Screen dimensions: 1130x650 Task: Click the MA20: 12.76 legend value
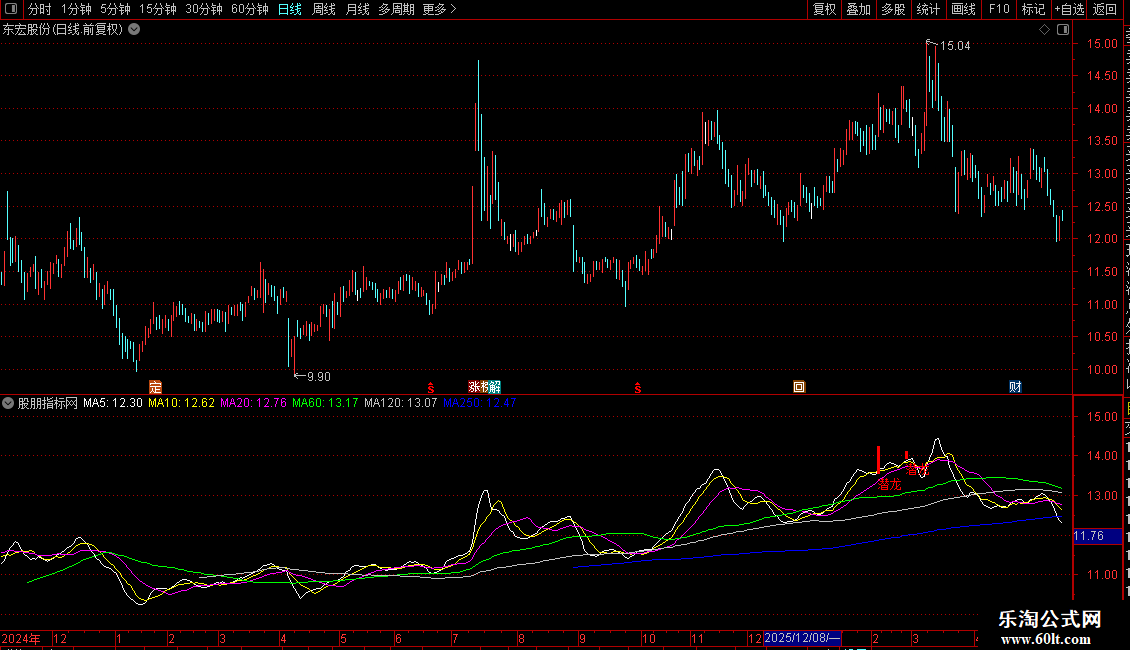click(254, 404)
